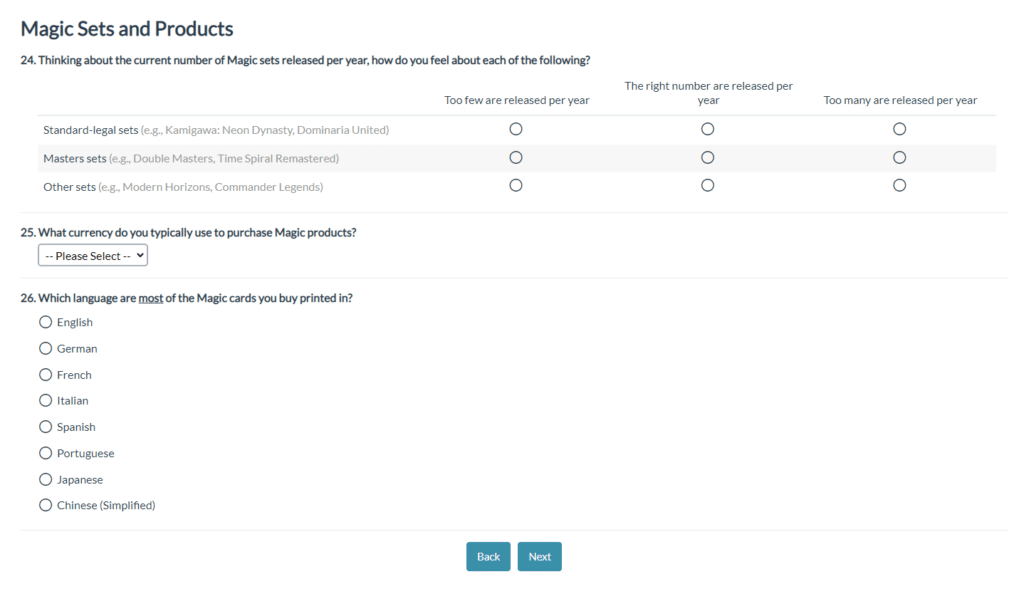
Task: Select 'Right number' for Standard-legal sets
Action: click(708, 129)
